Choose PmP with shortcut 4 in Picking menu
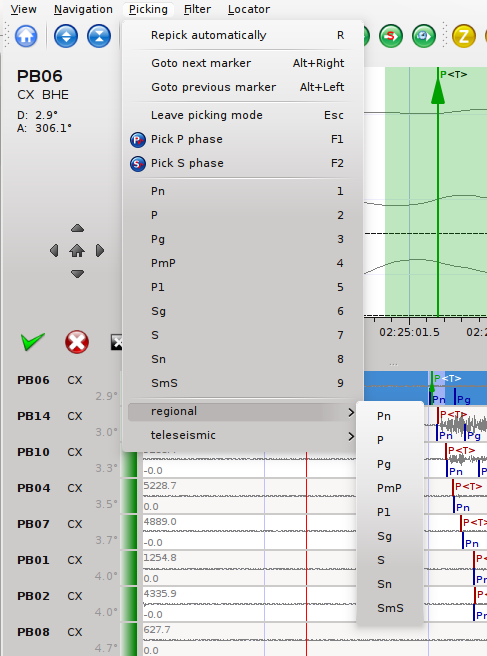Image resolution: width=487 pixels, height=656 pixels. pyautogui.click(x=243, y=264)
